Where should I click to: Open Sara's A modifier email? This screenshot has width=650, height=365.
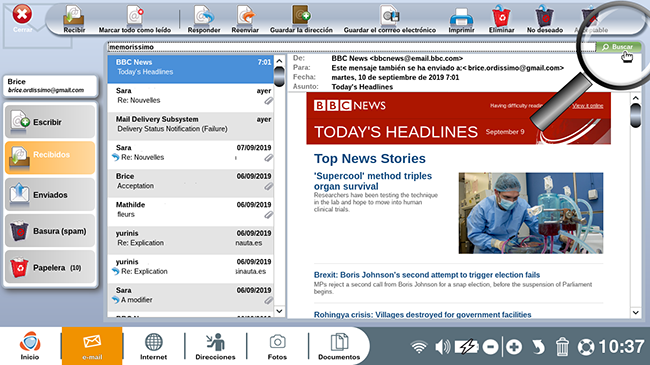[x=190, y=296]
